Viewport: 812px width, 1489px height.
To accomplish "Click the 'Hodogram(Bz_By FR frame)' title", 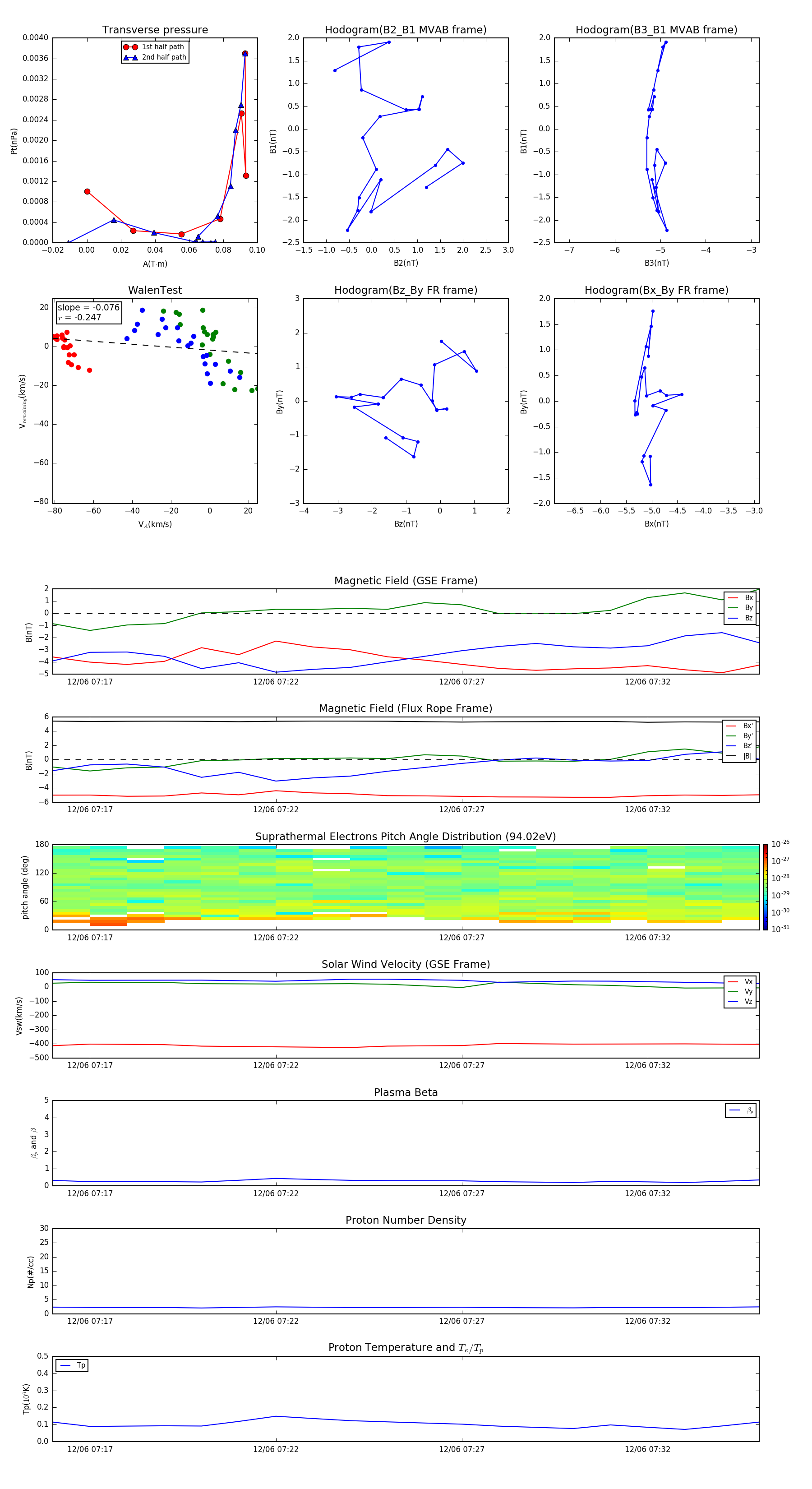I will pos(406,290).
